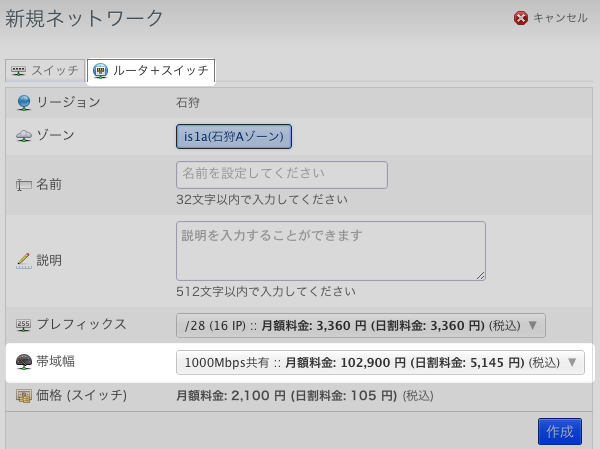Click the zone icon beside ゾーン
Screen dimensions: 600x449
24,135
